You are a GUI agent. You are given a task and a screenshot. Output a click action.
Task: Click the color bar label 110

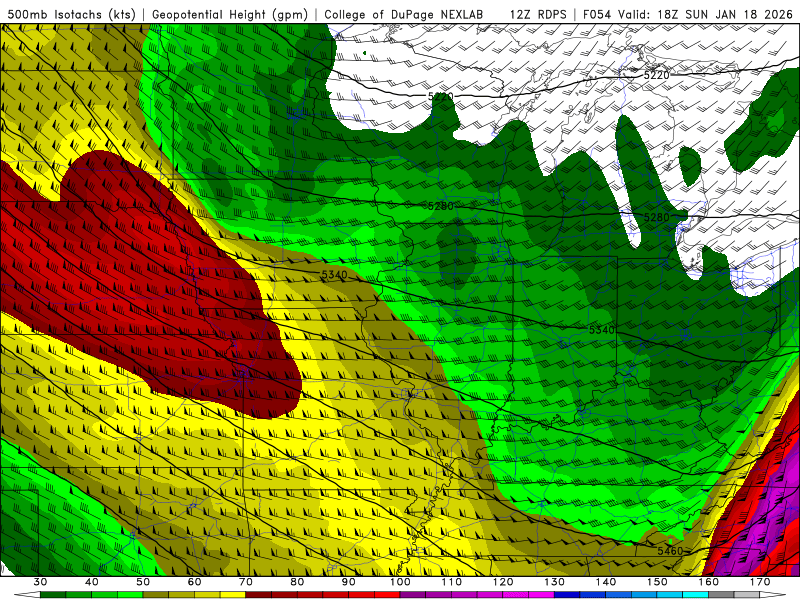[452, 582]
